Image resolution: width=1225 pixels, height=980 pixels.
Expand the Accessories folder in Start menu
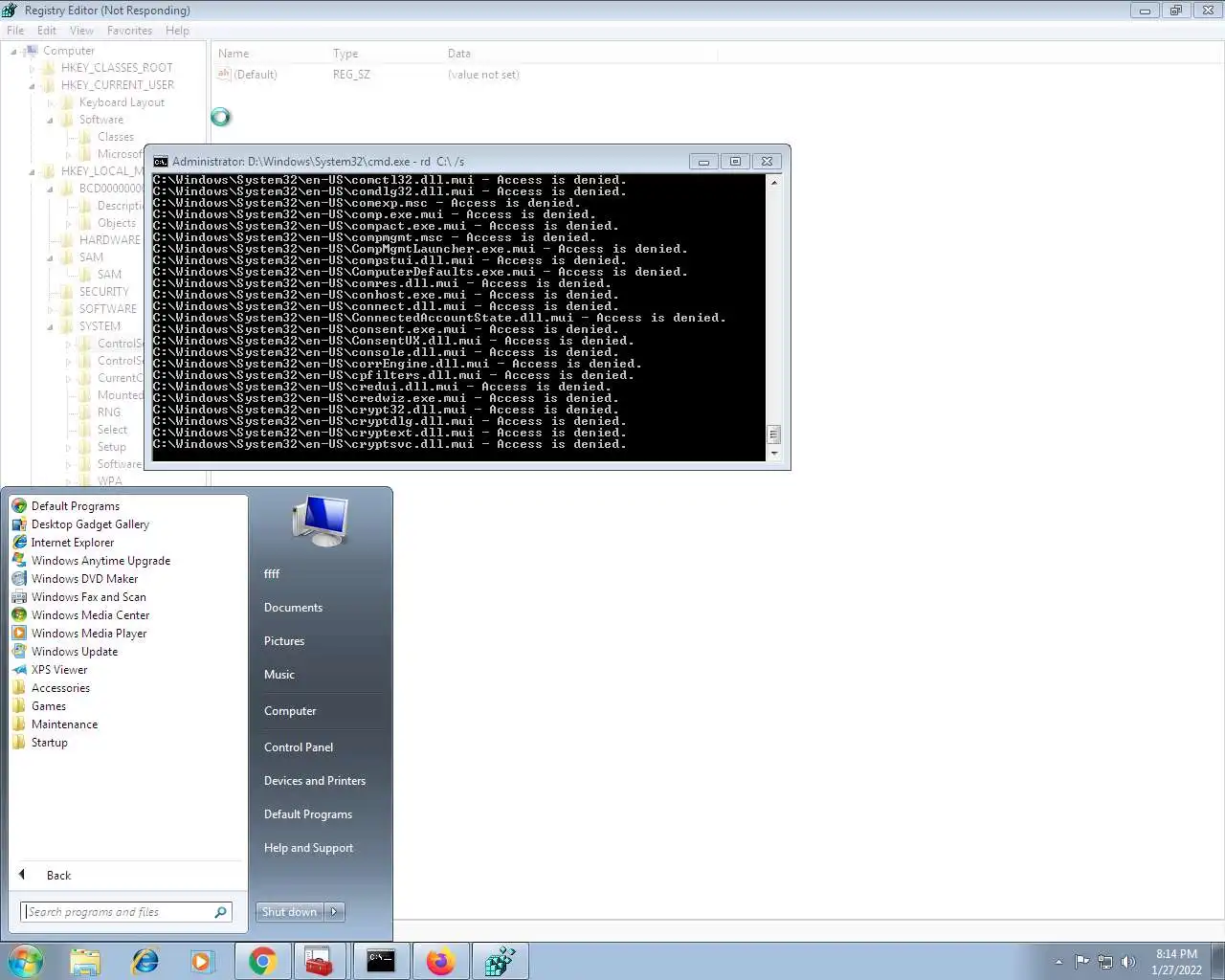tap(60, 688)
